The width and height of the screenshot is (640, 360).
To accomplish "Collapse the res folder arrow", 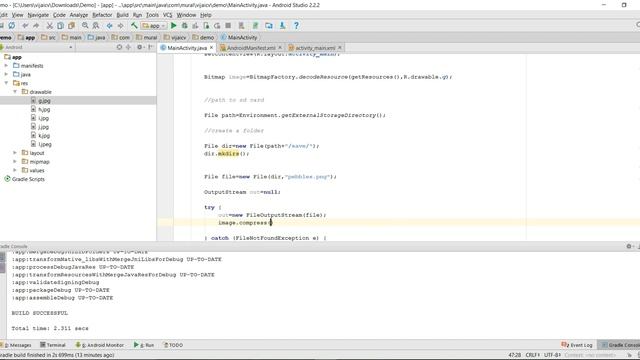I will point(6,83).
